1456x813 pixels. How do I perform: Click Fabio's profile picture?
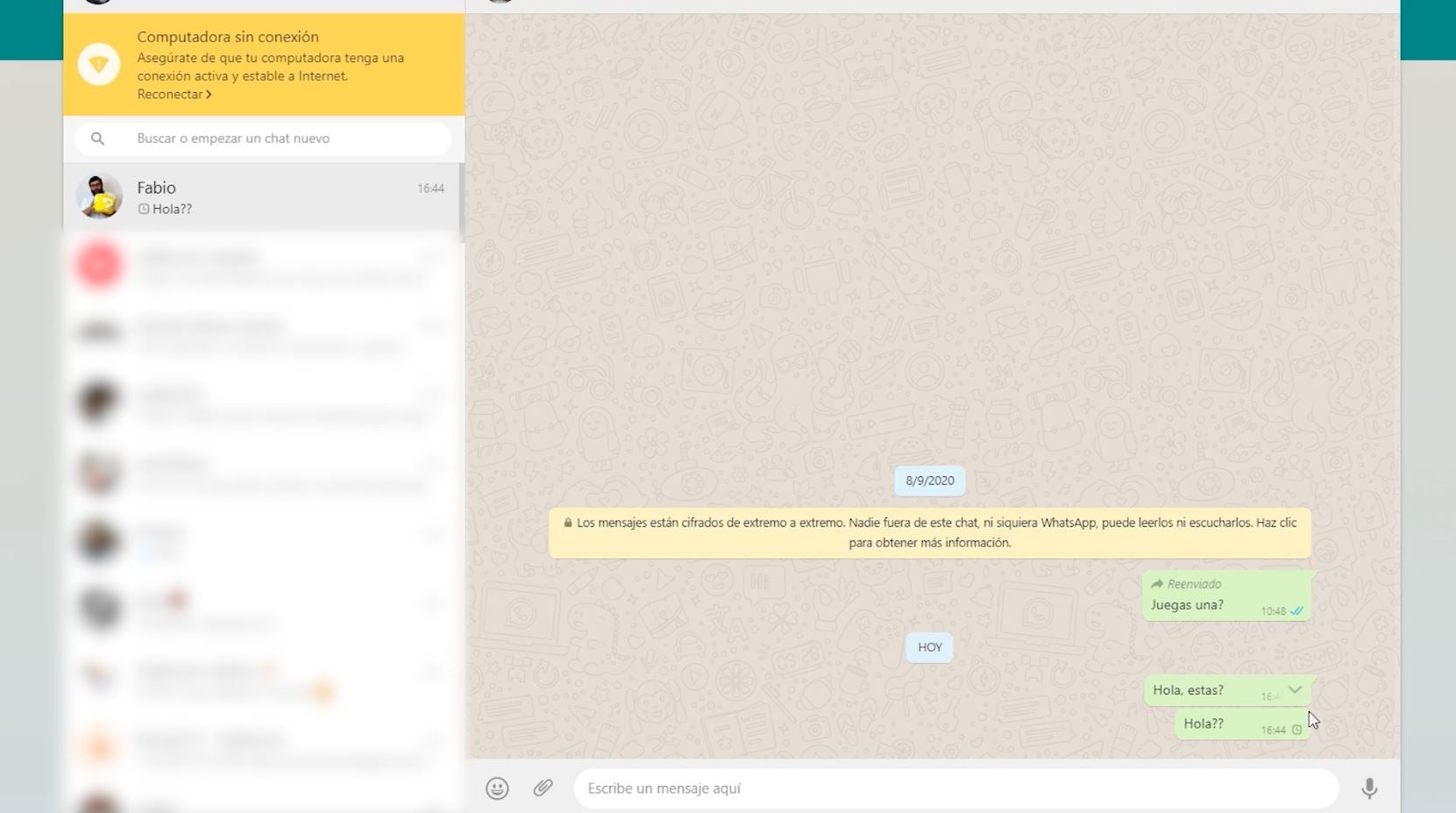(x=98, y=197)
